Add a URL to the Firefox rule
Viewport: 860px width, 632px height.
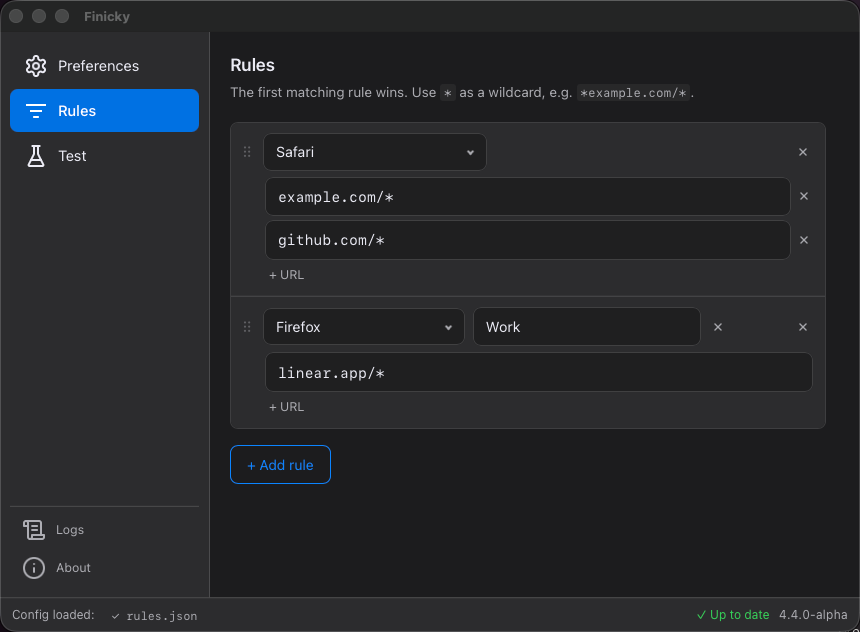pos(286,407)
